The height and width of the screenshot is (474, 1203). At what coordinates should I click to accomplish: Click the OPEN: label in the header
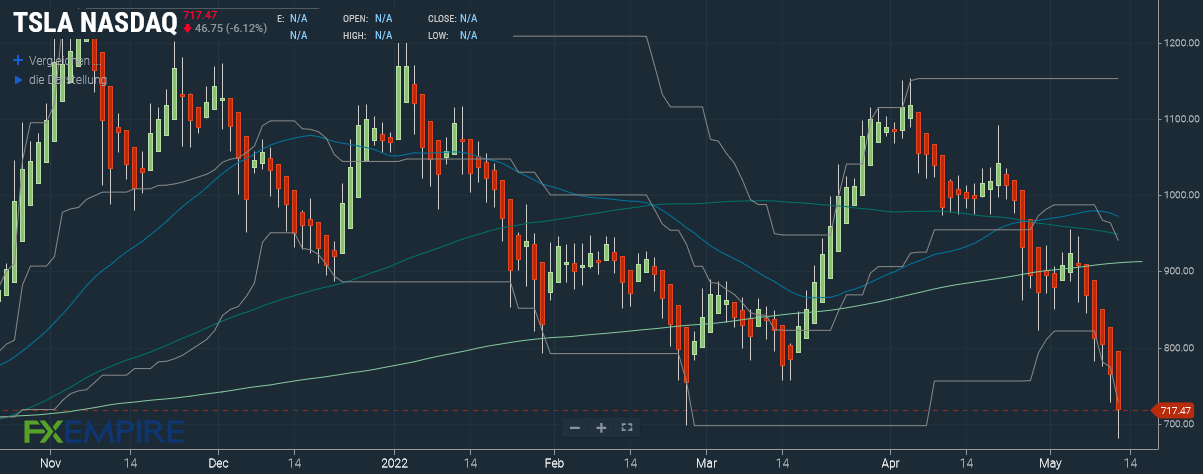pos(355,18)
